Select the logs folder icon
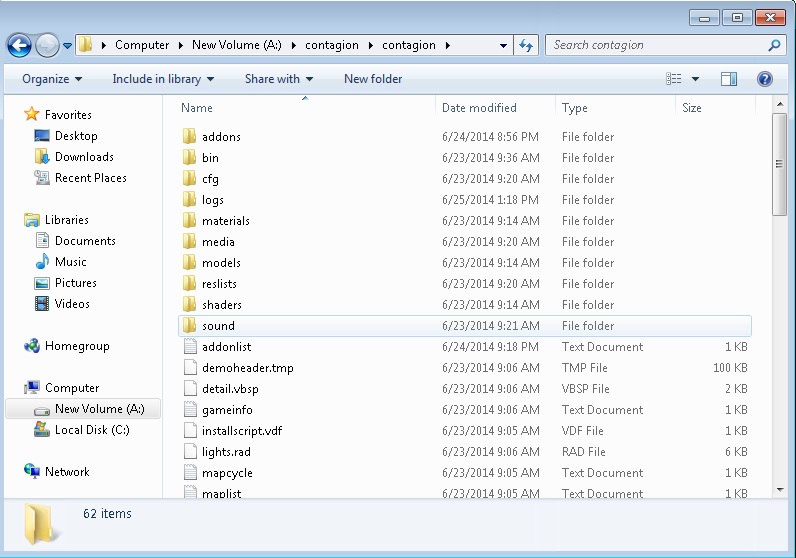Screen dimensions: 796x558 pyautogui.click(x=189, y=199)
